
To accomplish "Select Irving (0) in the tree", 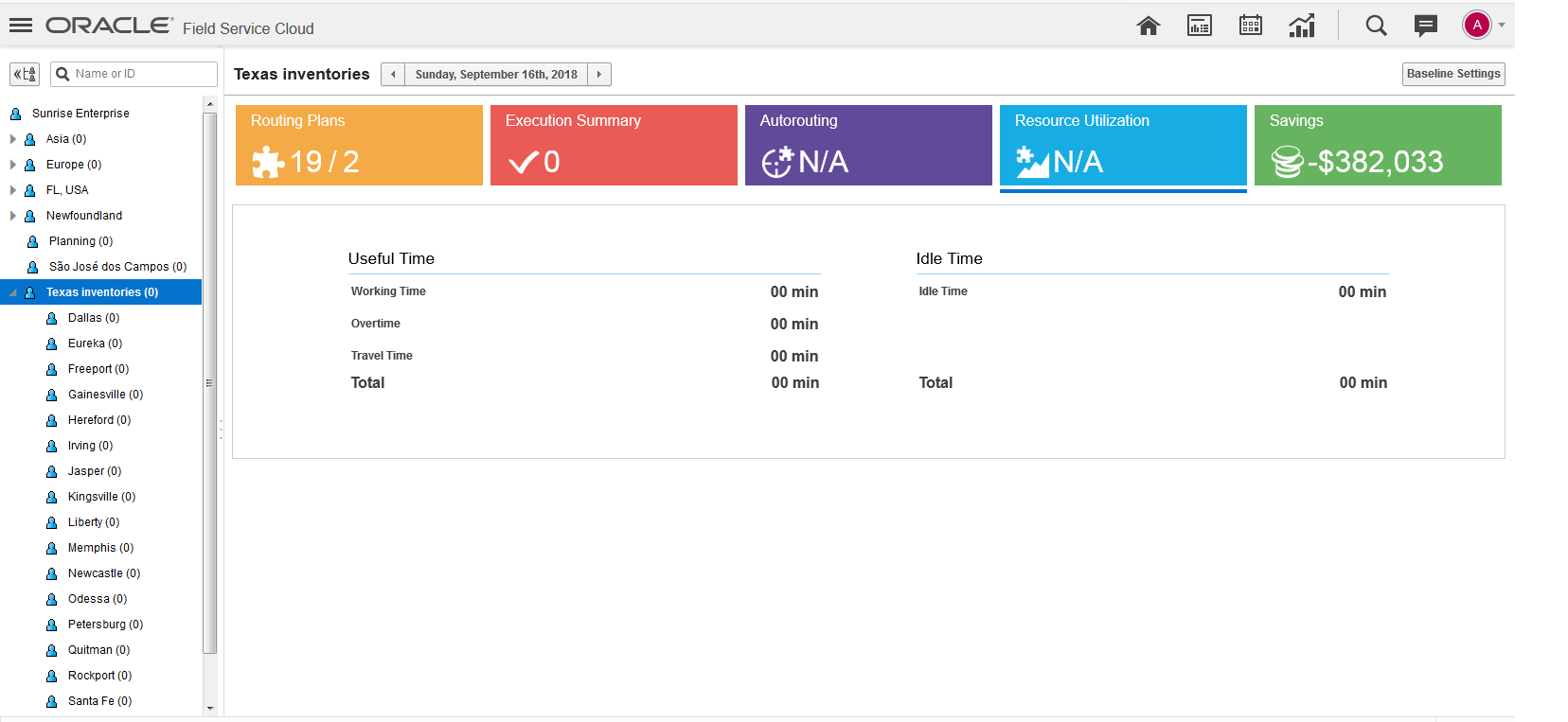I will point(90,446).
